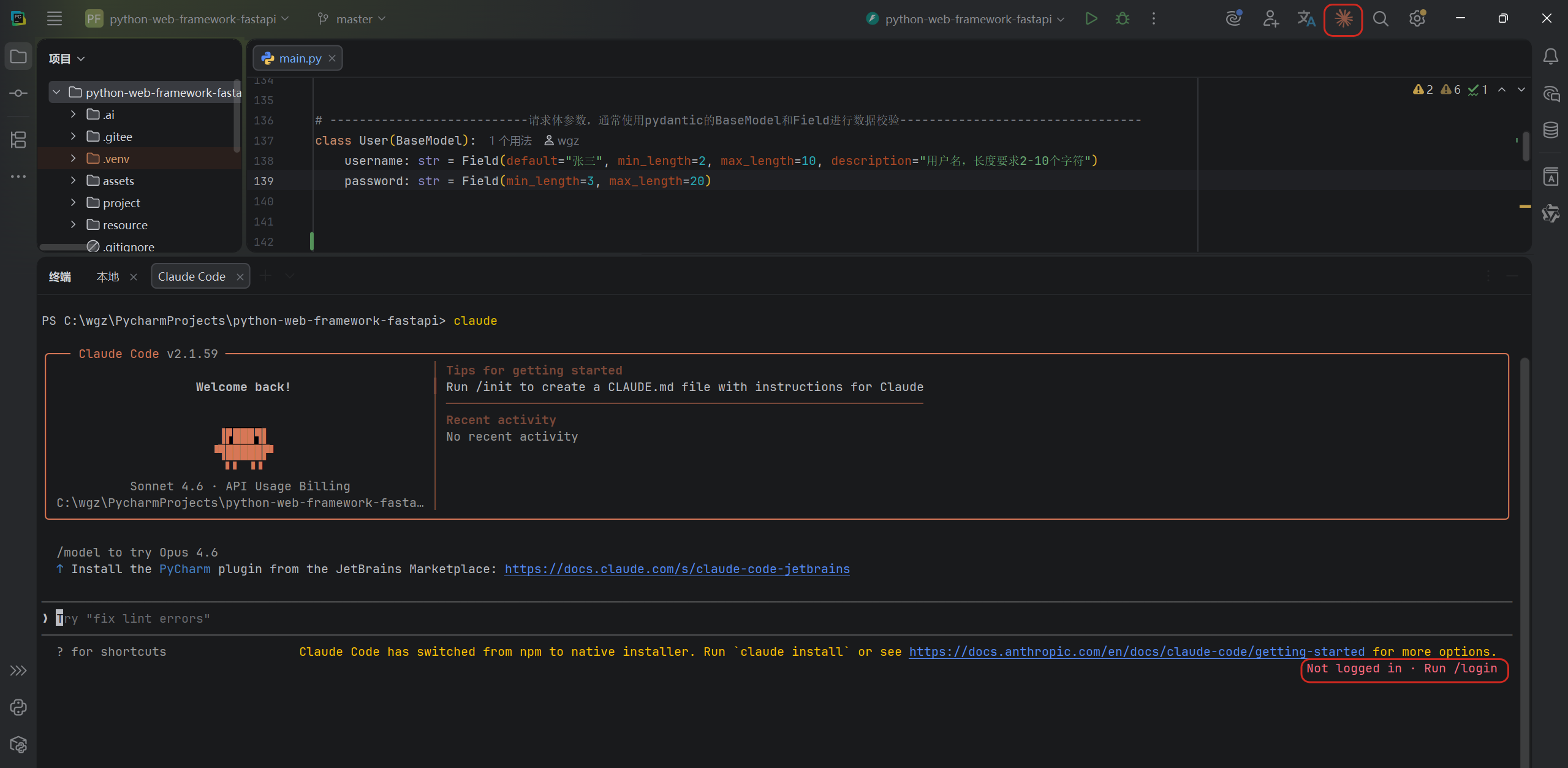Open the project name dropdown

pyautogui.click(x=187, y=19)
